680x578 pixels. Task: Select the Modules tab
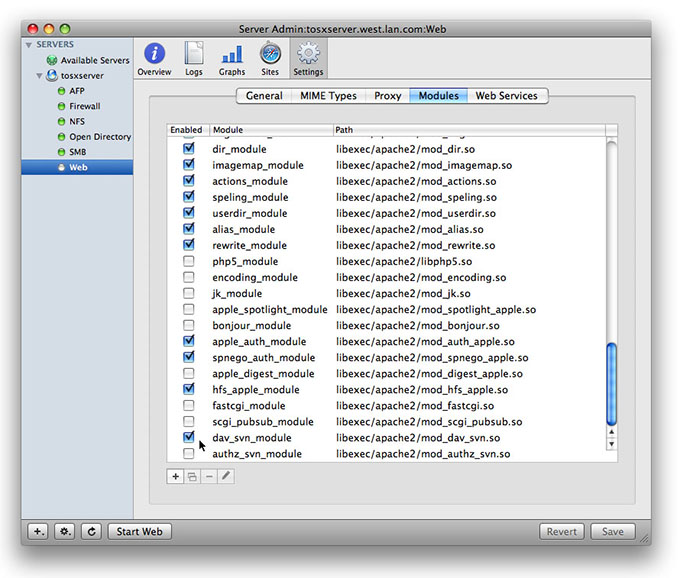pyautogui.click(x=438, y=96)
